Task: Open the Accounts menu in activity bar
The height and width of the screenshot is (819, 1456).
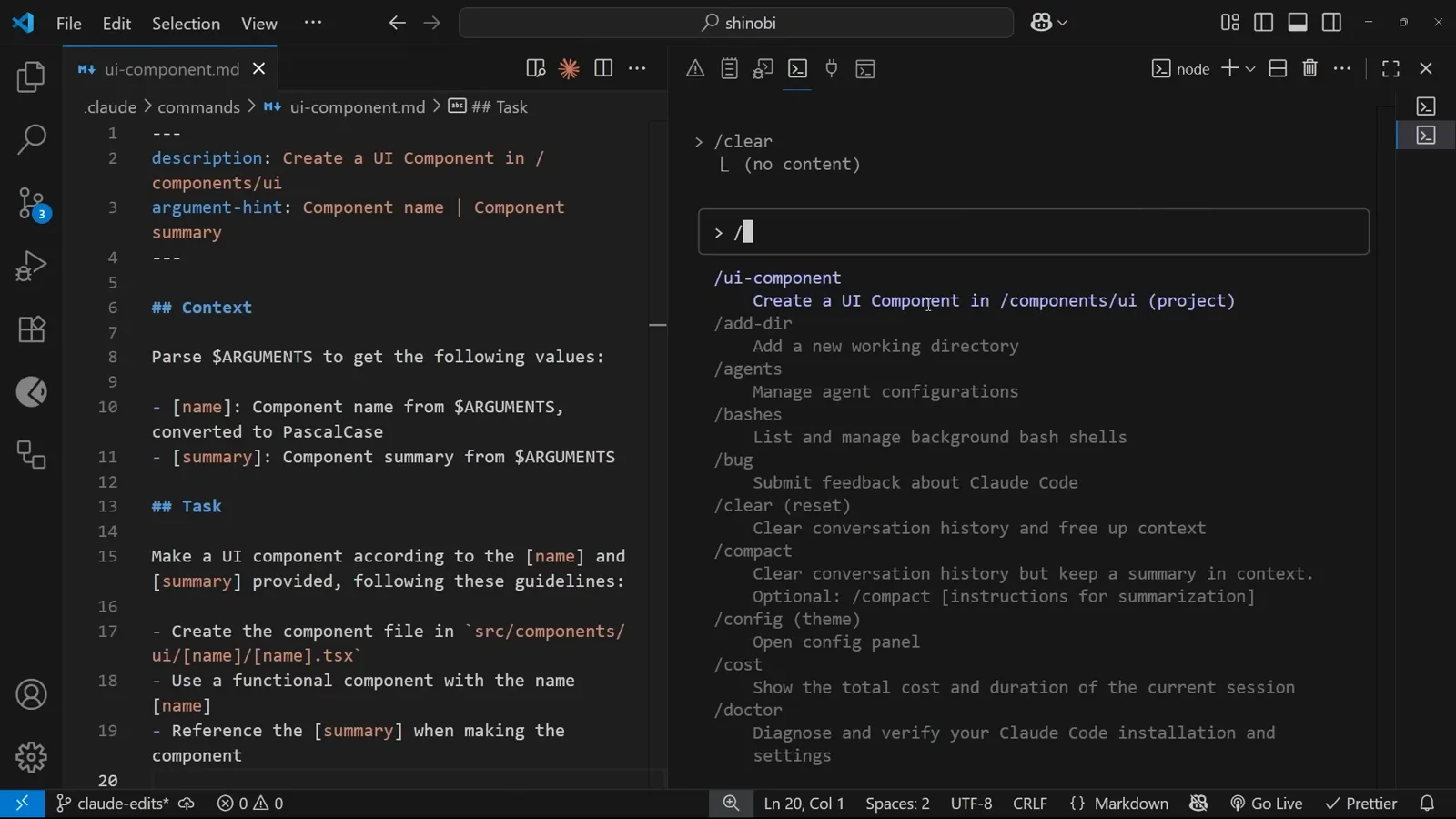Action: (x=31, y=695)
